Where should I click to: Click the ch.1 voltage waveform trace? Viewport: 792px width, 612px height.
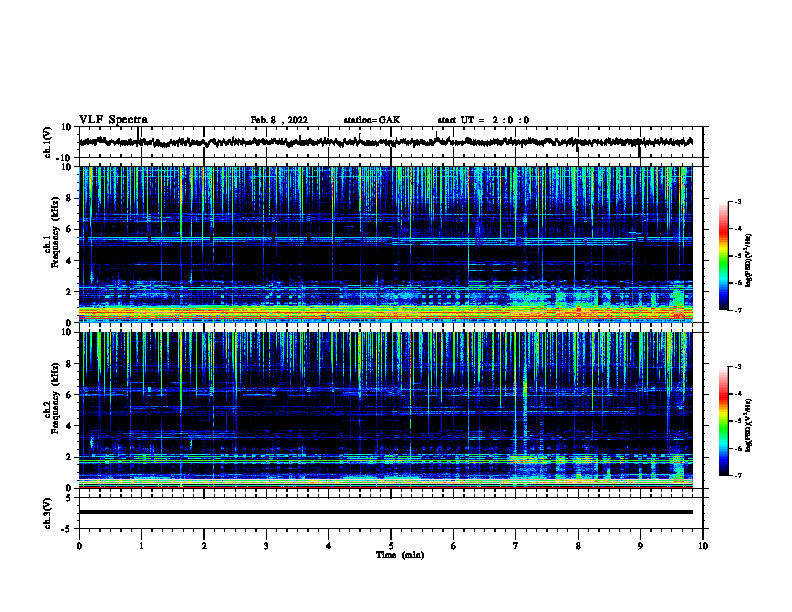385,142
